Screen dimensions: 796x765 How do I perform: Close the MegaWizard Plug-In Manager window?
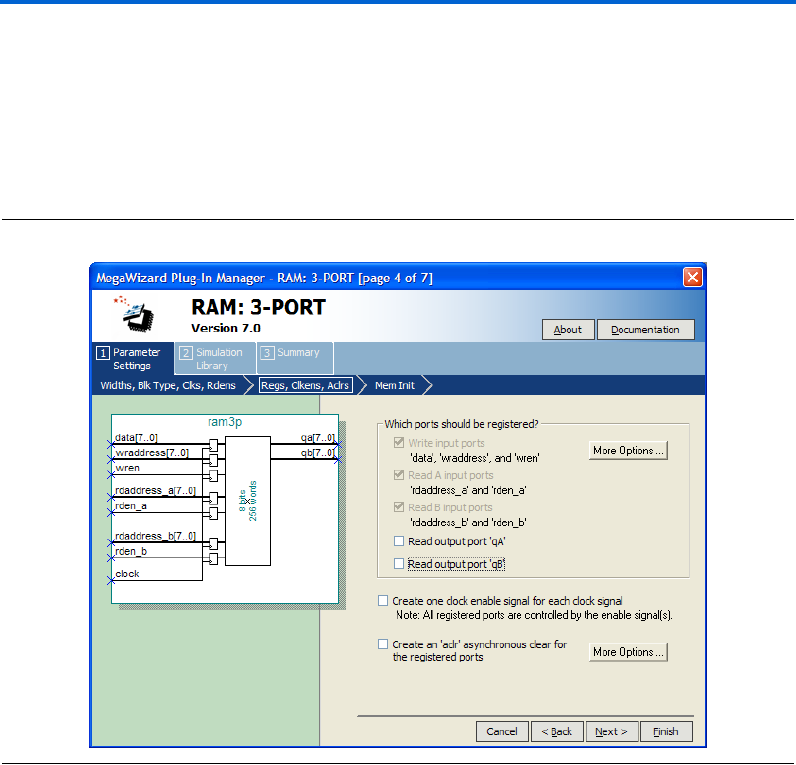[692, 277]
